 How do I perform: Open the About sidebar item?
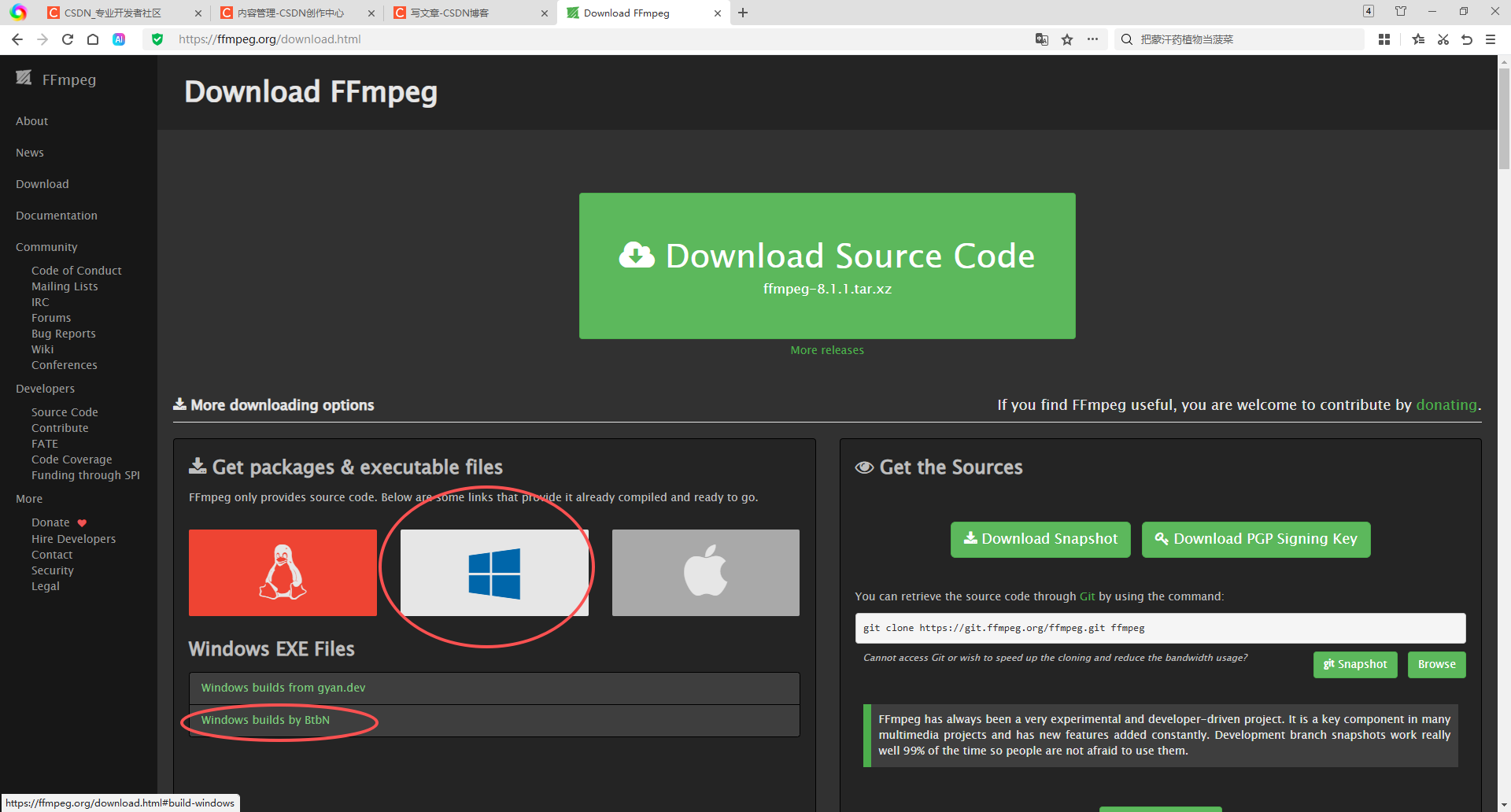click(x=31, y=121)
